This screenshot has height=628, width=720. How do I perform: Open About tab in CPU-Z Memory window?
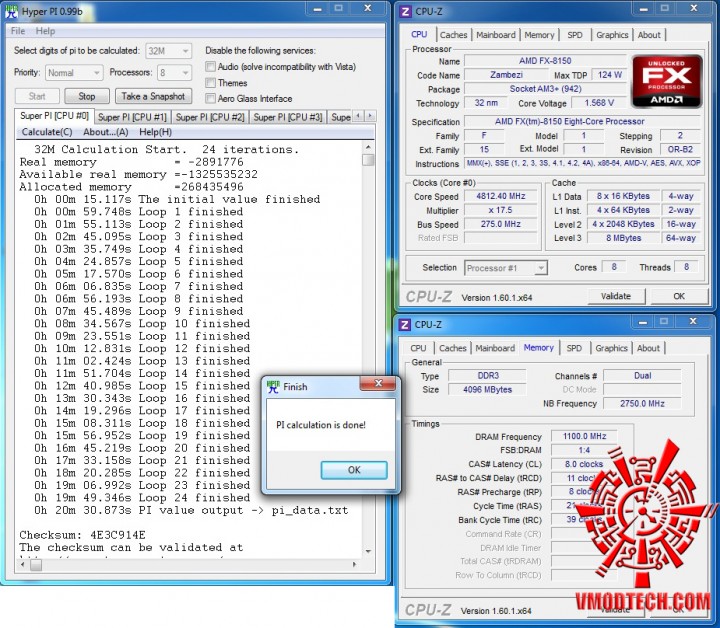pyautogui.click(x=648, y=348)
